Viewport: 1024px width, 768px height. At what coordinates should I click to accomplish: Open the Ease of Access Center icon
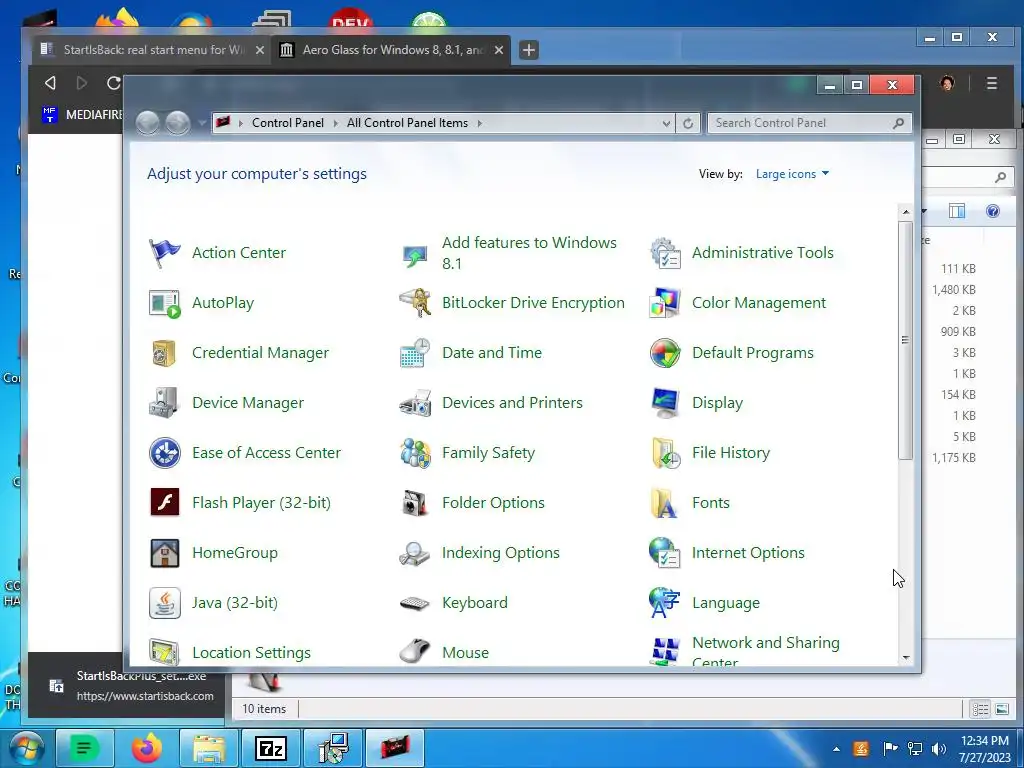(x=164, y=453)
